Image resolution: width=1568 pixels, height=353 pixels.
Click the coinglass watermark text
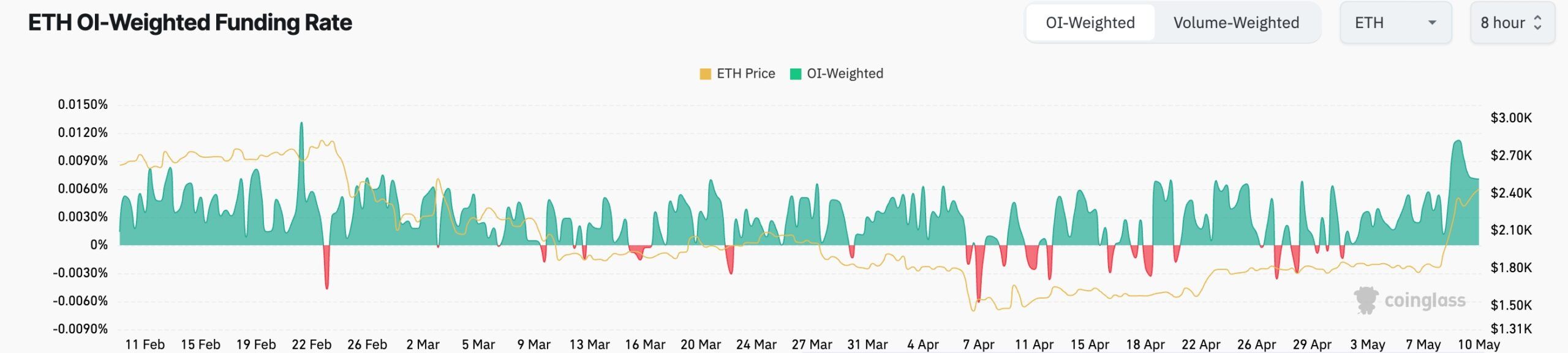click(1425, 300)
